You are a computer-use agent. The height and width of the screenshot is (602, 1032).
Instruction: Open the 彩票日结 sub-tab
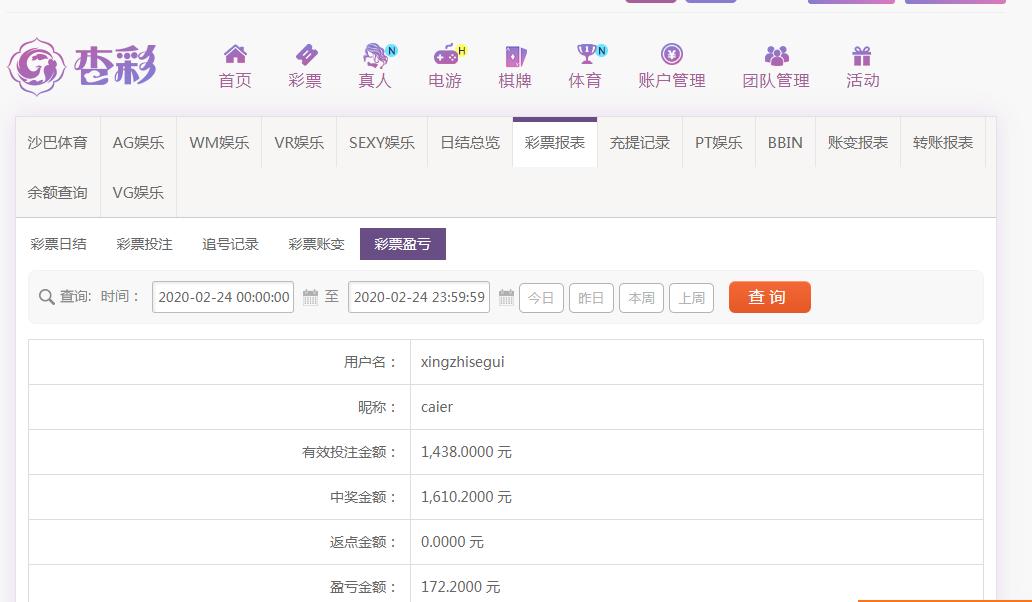[59, 244]
